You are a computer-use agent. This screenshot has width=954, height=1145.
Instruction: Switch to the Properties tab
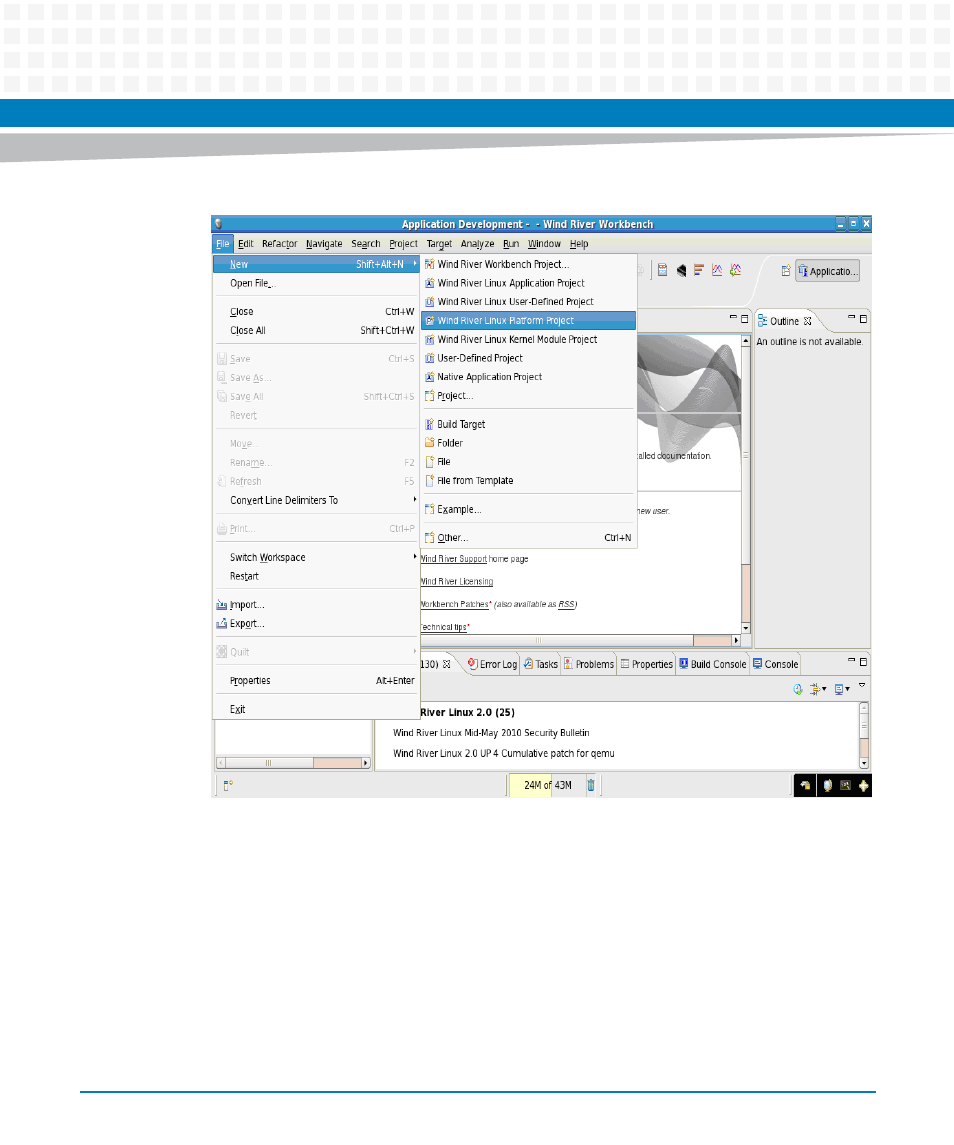(646, 664)
